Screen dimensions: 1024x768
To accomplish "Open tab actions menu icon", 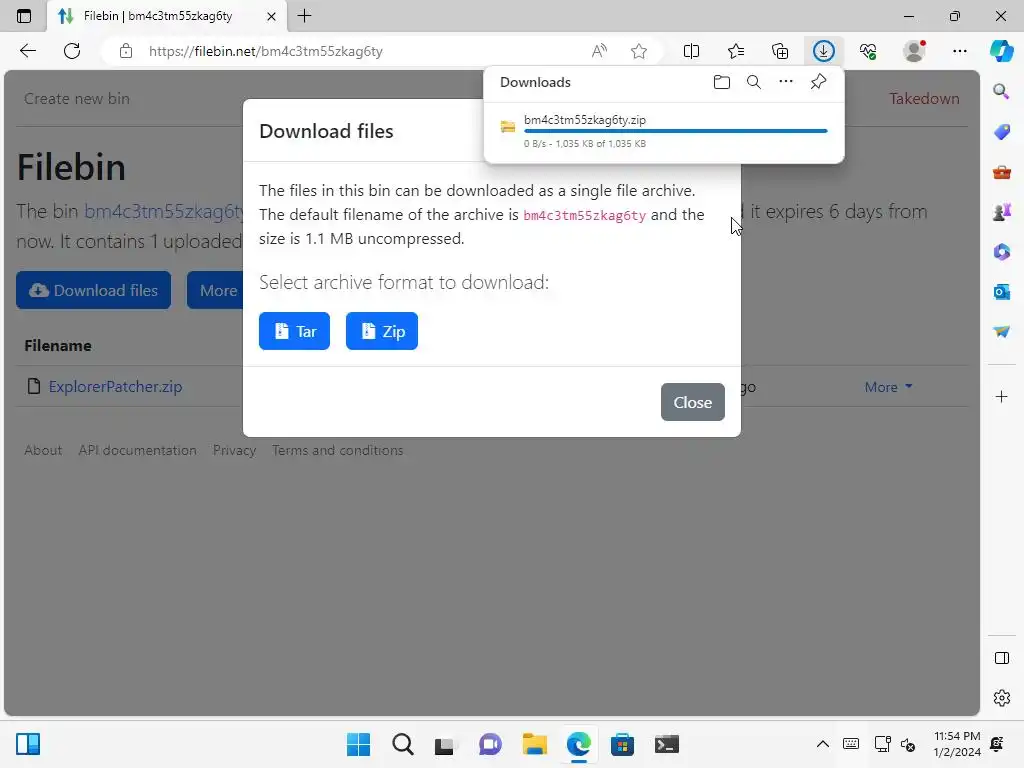I will point(24,16).
